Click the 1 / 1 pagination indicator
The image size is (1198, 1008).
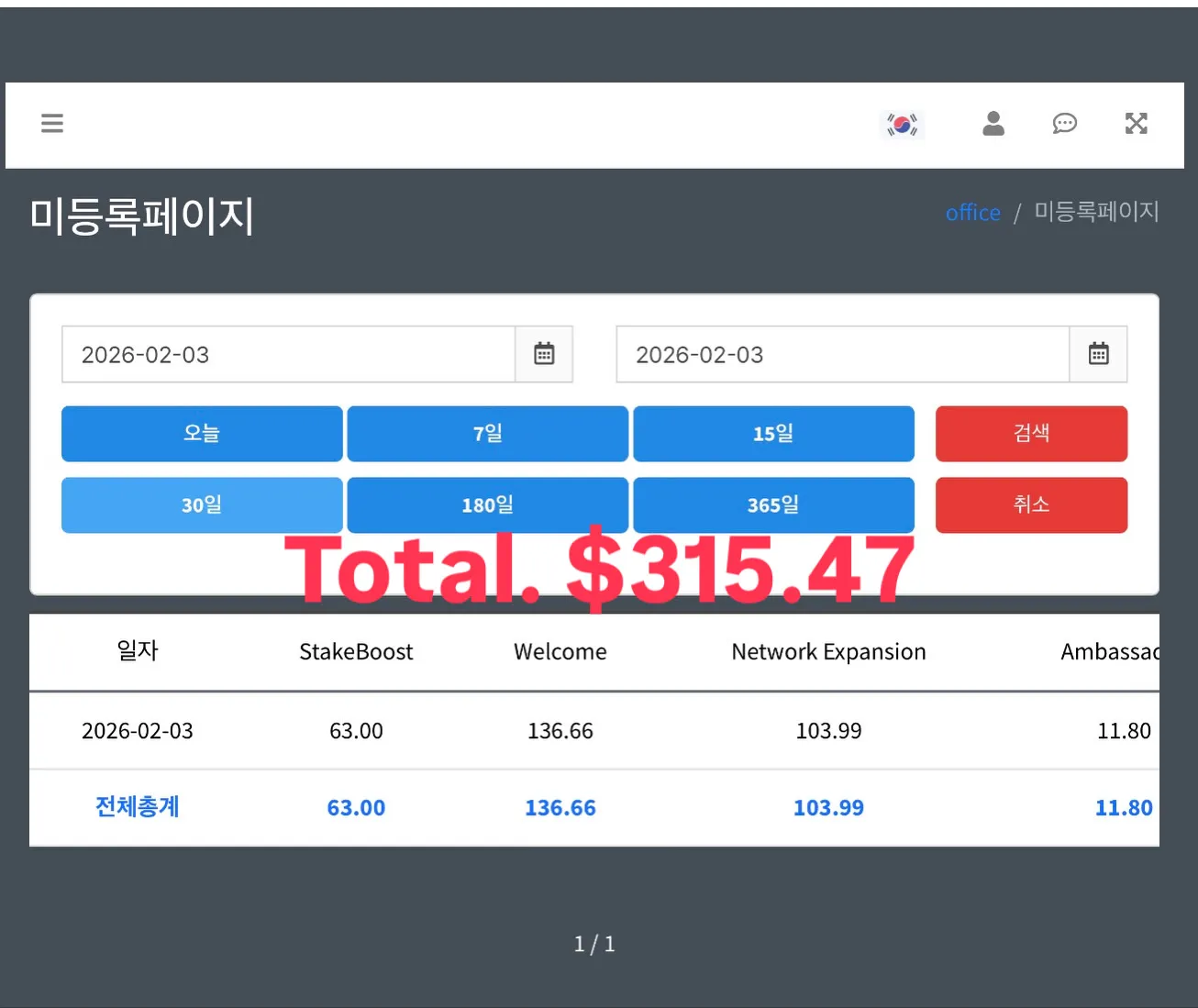(594, 944)
